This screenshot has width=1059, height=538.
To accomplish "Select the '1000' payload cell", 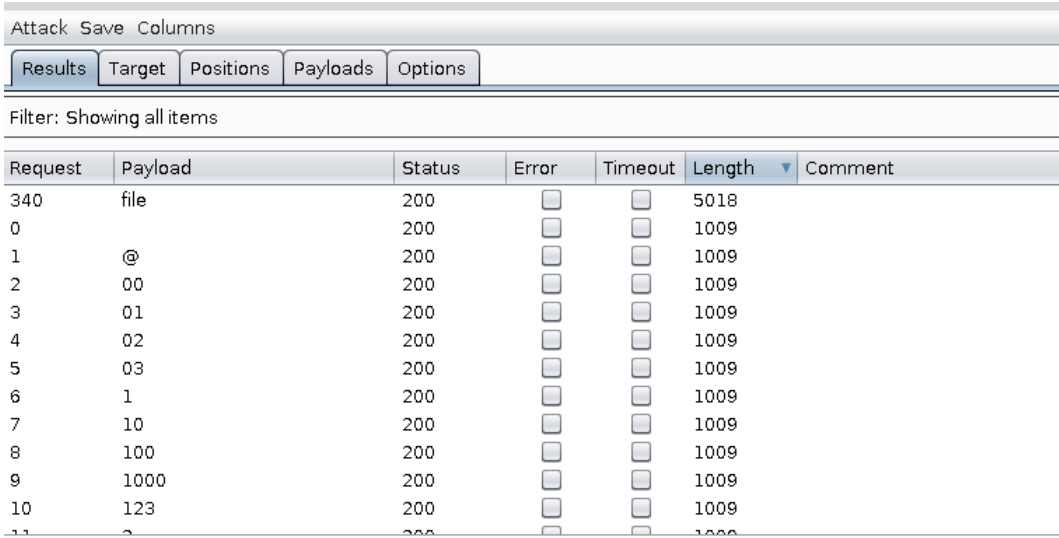I will point(254,480).
